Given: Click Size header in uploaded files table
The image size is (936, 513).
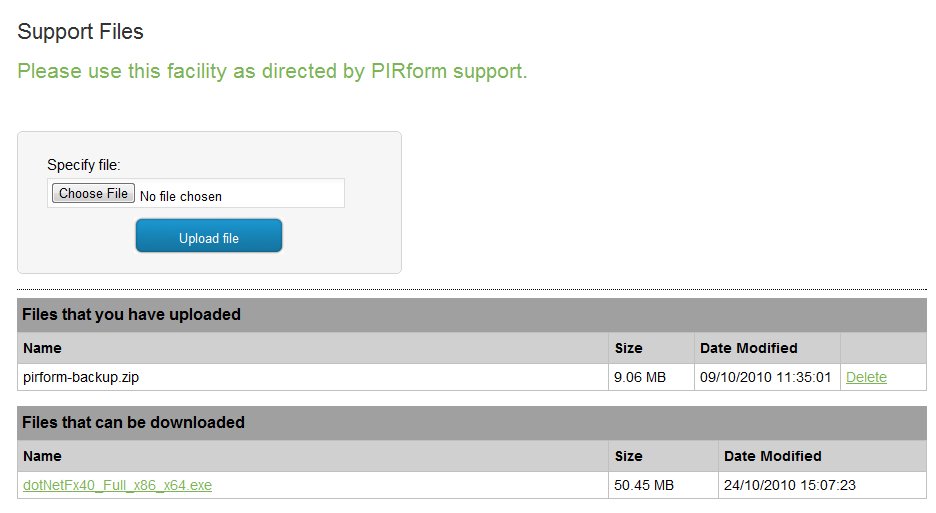Looking at the screenshot, I should [629, 348].
